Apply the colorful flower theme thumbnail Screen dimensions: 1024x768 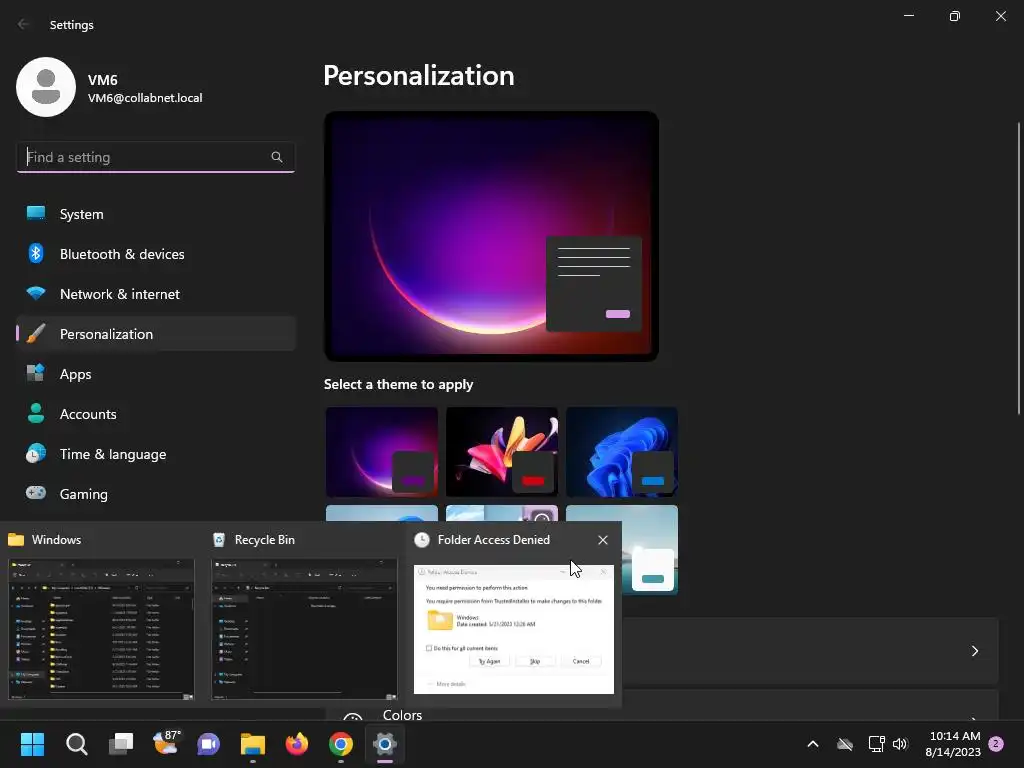coord(502,452)
